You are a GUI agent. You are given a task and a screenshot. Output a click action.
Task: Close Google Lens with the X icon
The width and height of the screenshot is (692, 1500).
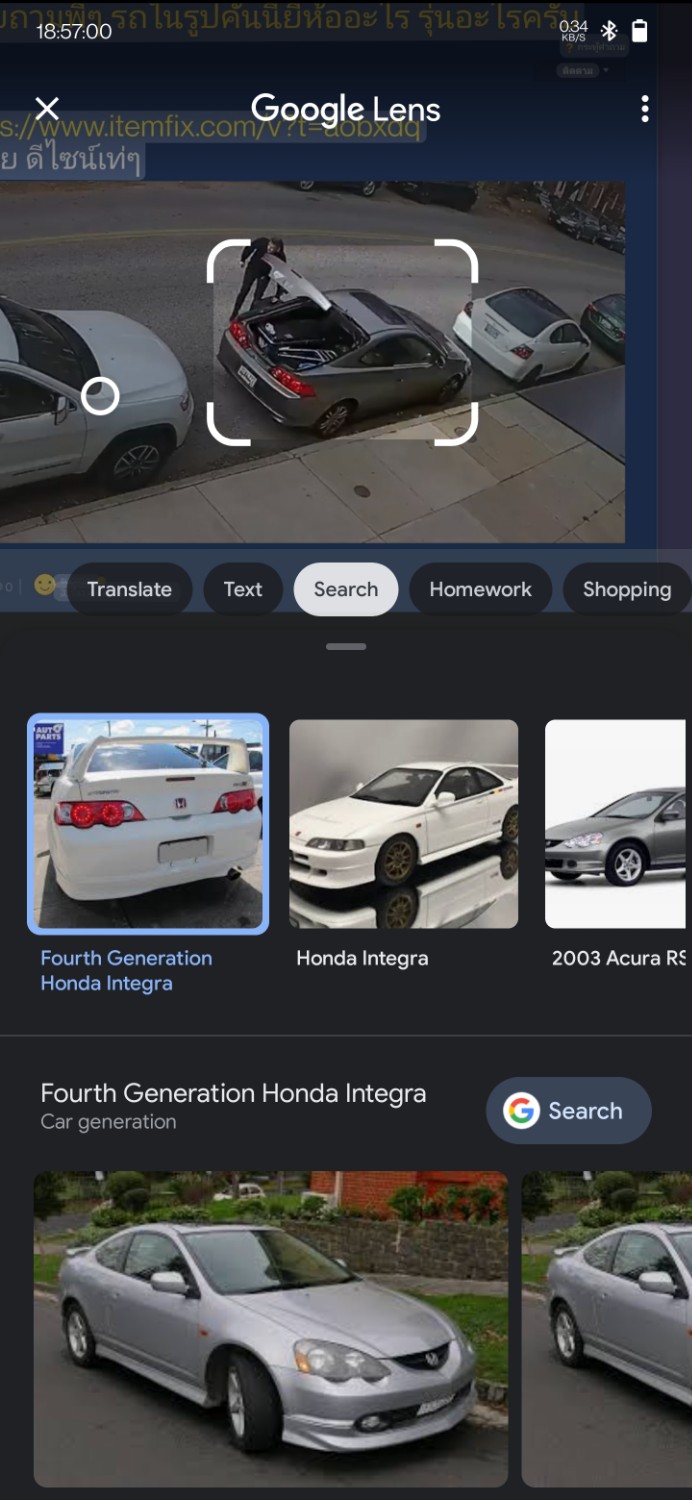tap(47, 109)
